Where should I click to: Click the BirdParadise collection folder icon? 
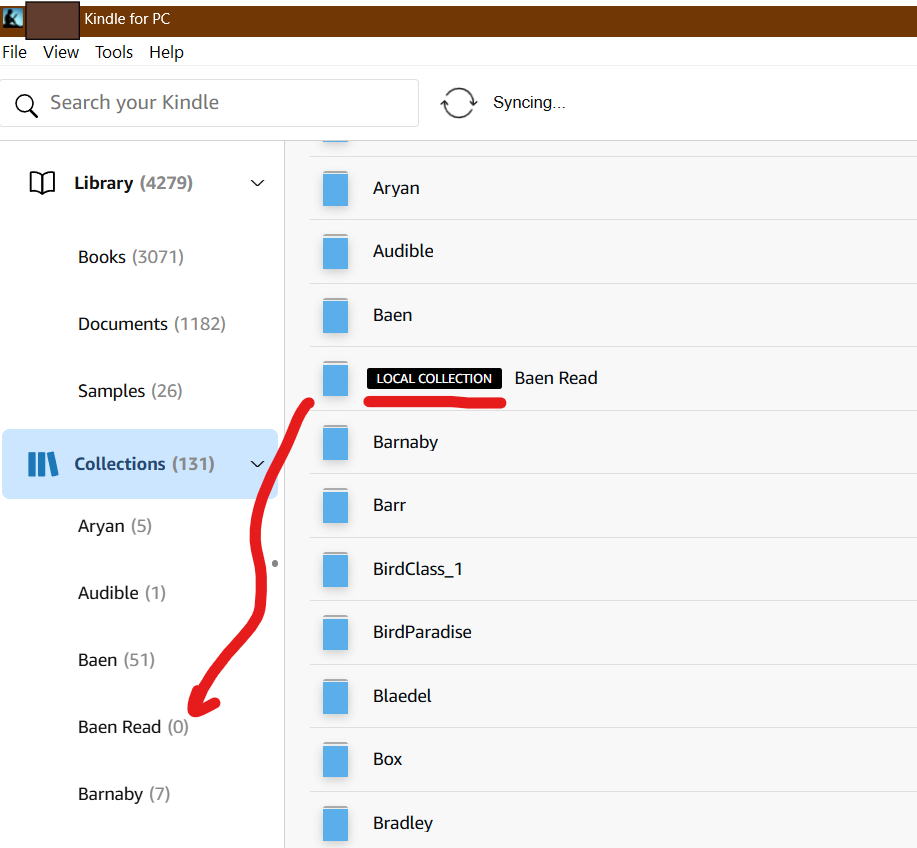(336, 632)
